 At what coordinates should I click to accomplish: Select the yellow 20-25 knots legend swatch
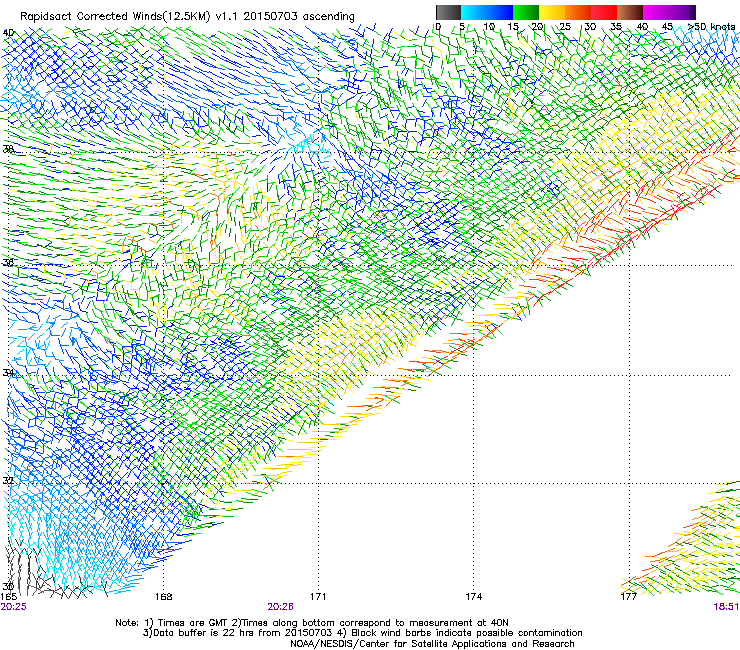552,12
